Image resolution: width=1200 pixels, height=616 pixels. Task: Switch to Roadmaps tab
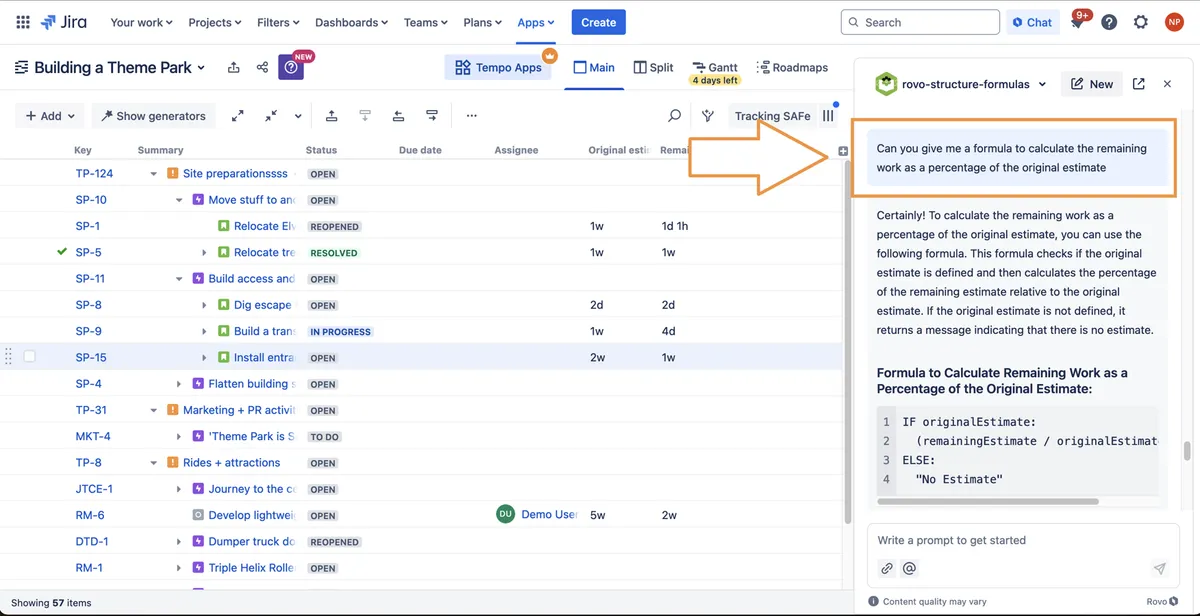(x=792, y=67)
